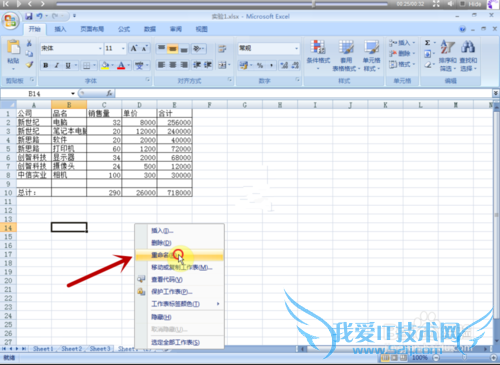Center text horizontally
This screenshot has width=500, height=365.
click(x=172, y=65)
